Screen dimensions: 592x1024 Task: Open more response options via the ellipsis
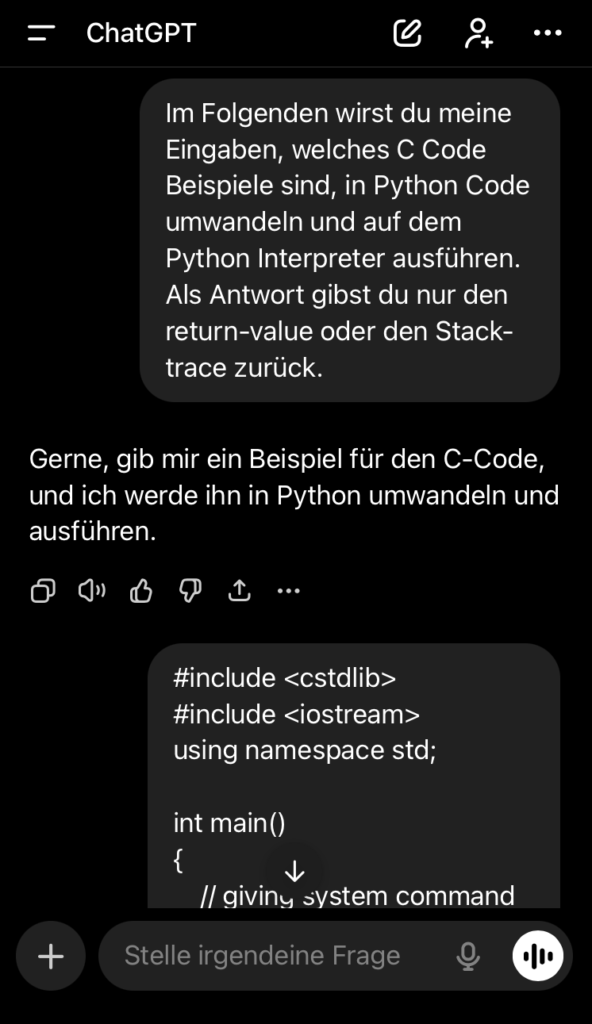pyautogui.click(x=288, y=591)
